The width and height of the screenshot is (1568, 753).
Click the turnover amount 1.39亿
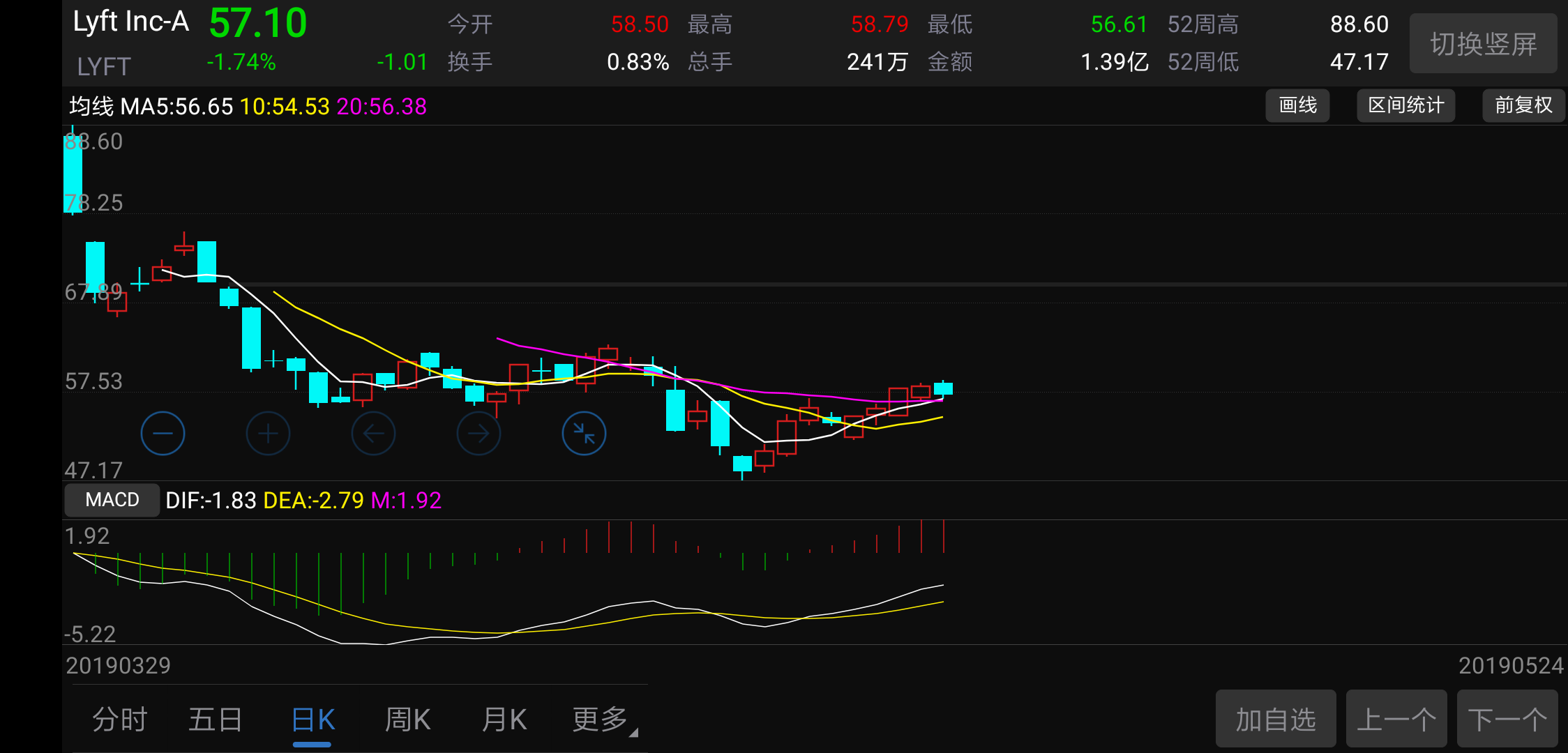click(x=1115, y=62)
